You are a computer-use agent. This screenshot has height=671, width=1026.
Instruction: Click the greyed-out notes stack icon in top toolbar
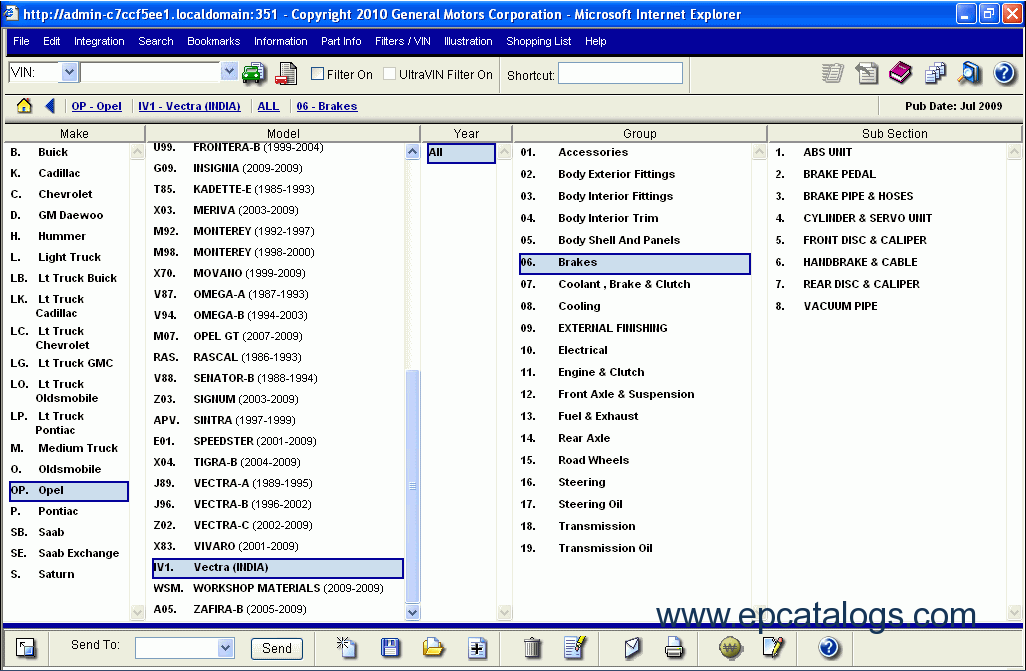tap(832, 73)
